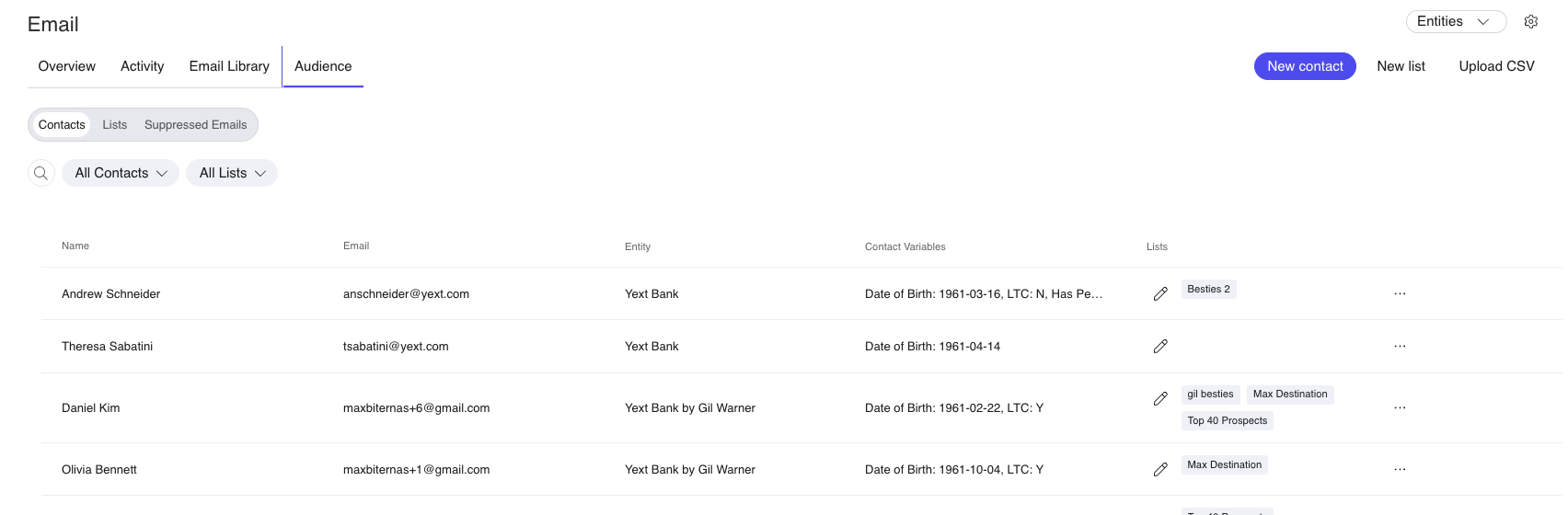Click the search magnifier icon
Viewport: 1568px width, 515px height.
41,173
